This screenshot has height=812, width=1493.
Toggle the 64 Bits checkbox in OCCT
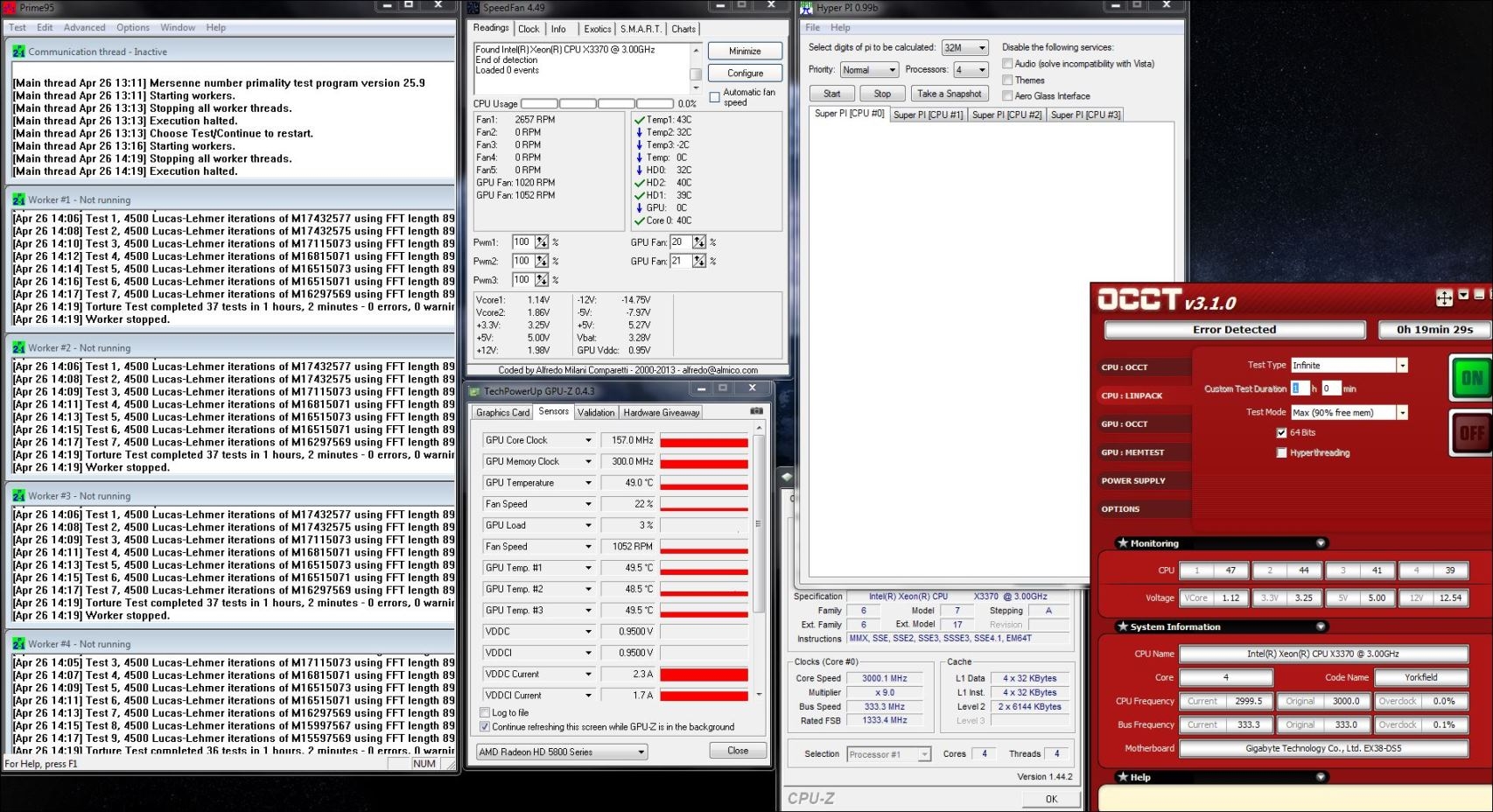pyautogui.click(x=1281, y=432)
